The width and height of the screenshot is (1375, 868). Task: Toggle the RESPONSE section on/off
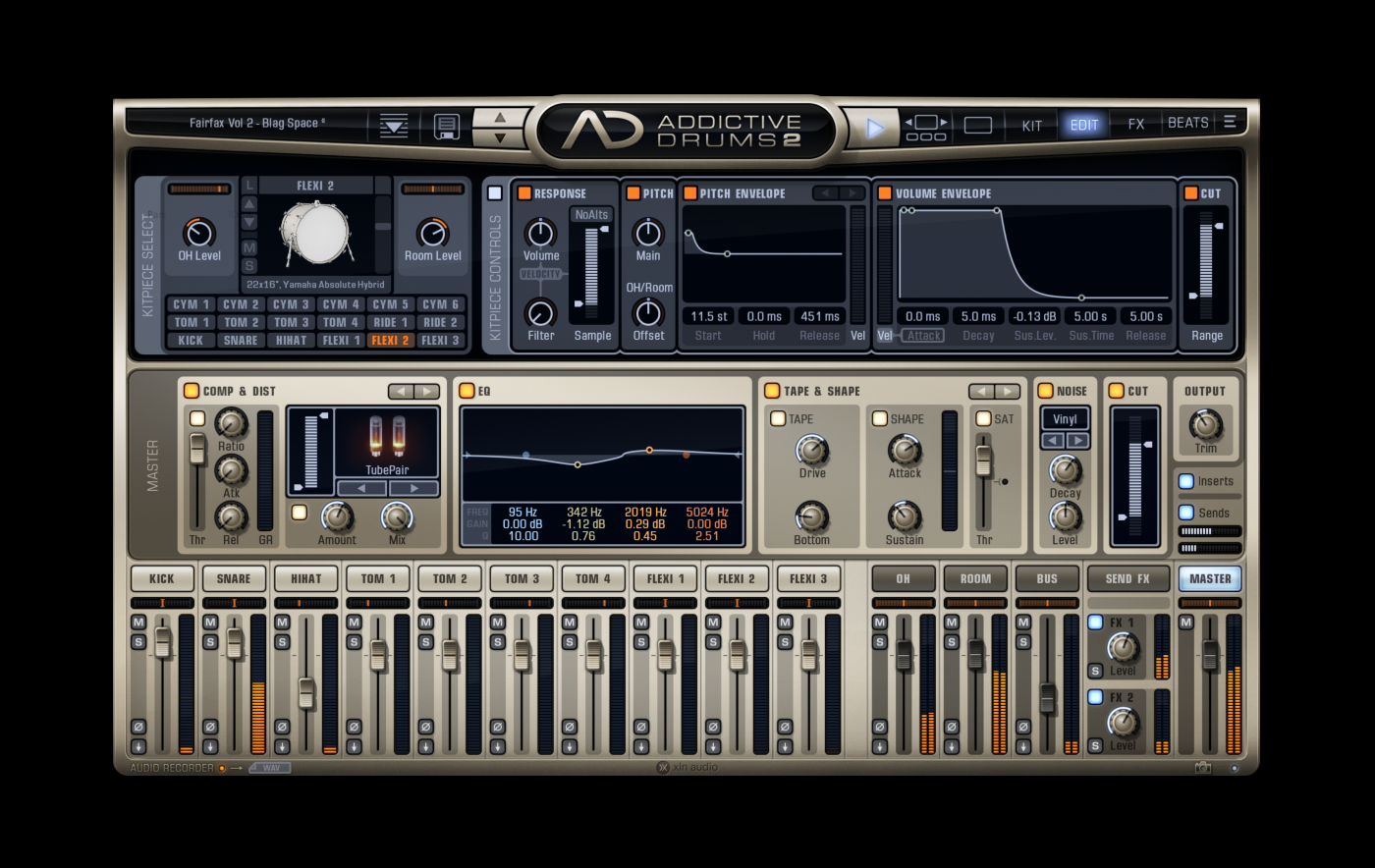coord(524,193)
